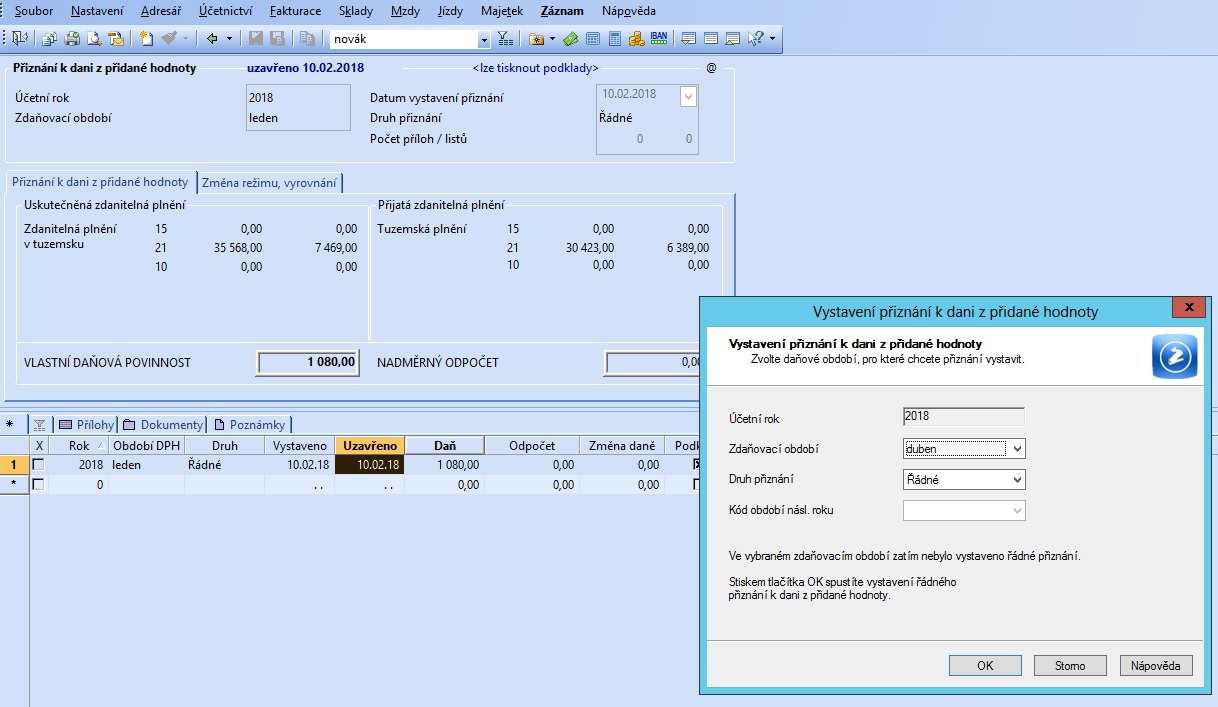
Task: Open the calculator icon in toolbar
Action: [615, 39]
